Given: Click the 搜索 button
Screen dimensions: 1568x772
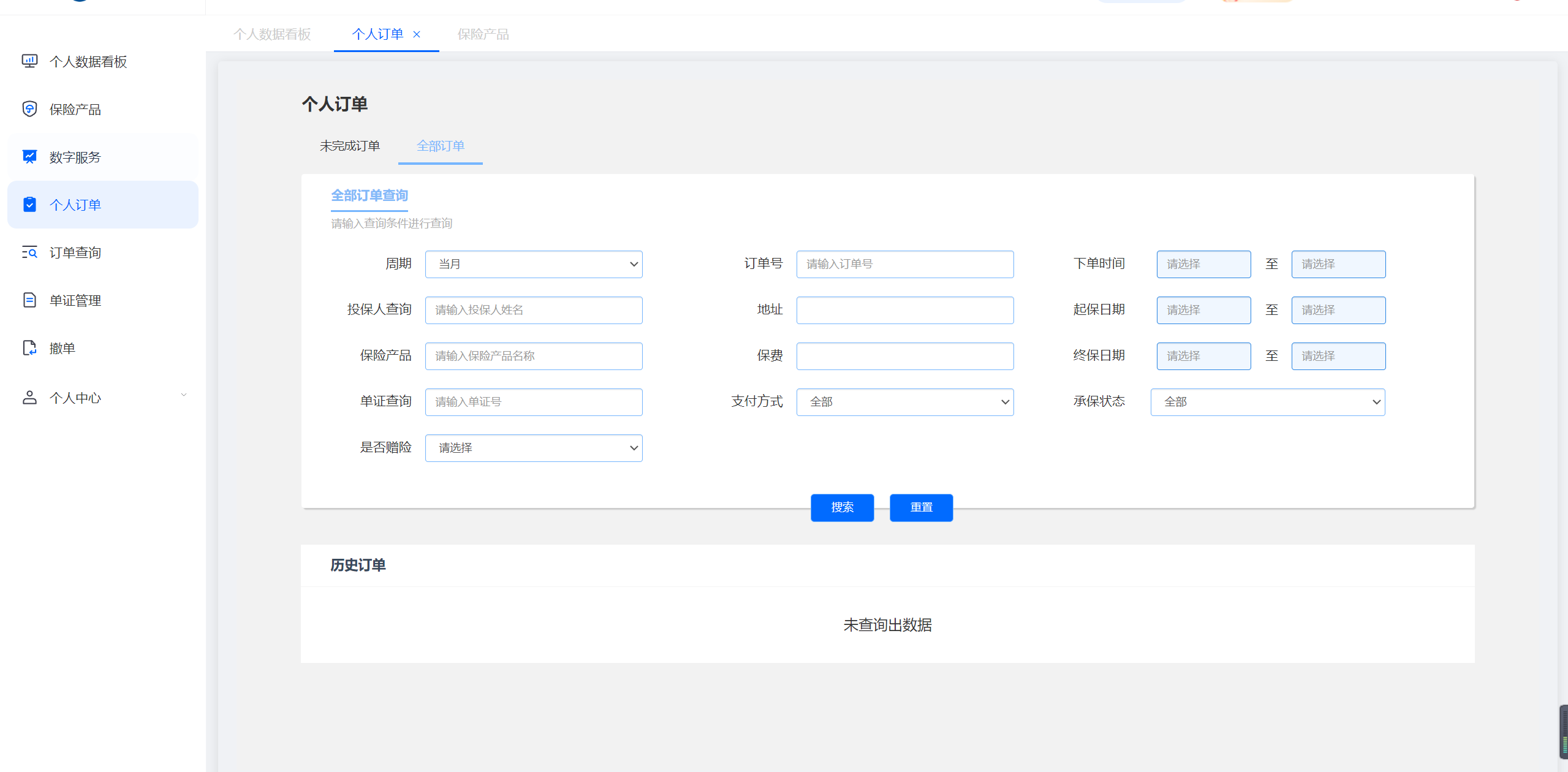Looking at the screenshot, I should coord(843,507).
